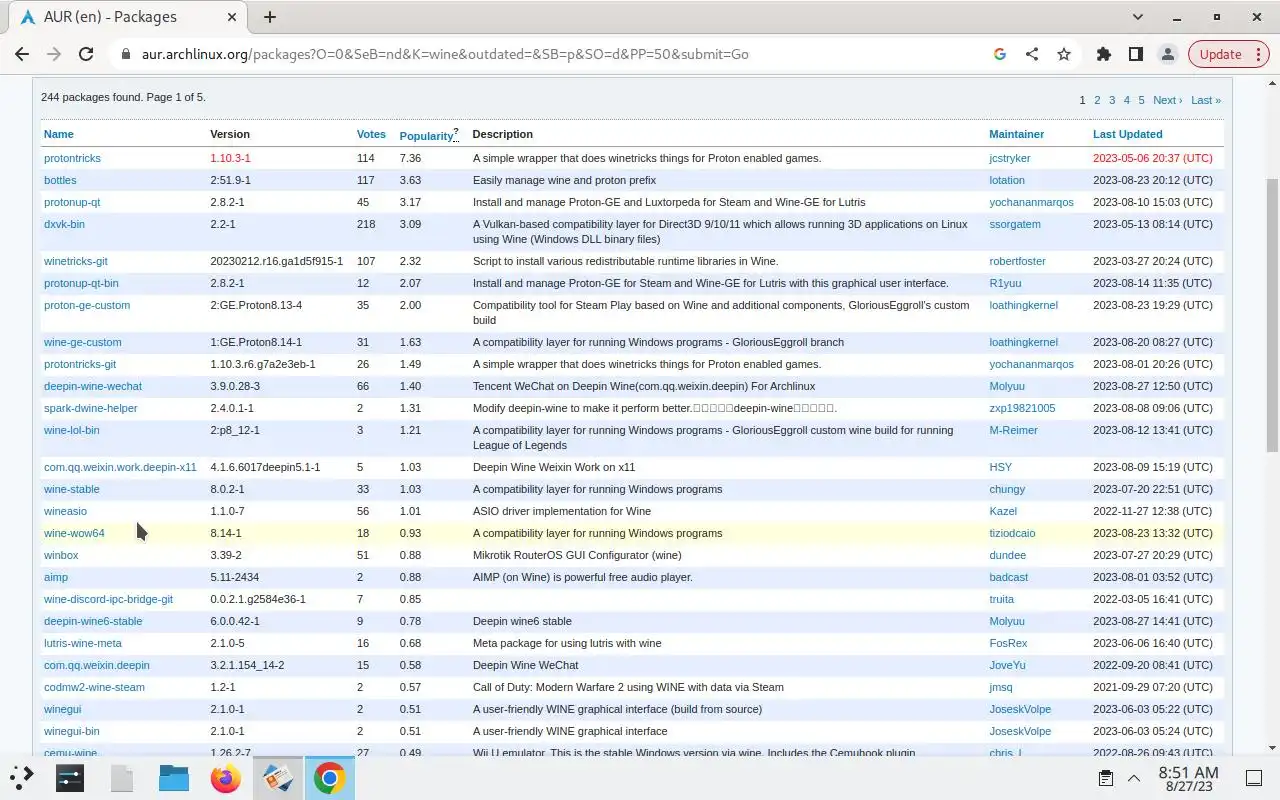Open the codmw2-wine-steam package link

(94, 687)
